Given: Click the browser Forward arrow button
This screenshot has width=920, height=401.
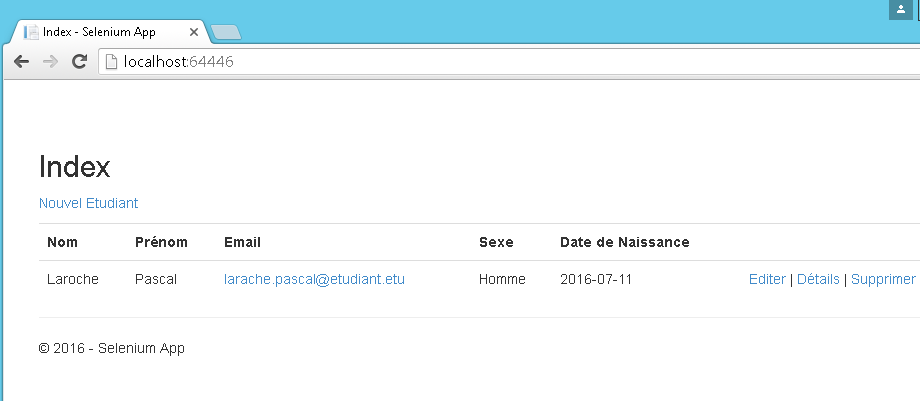Looking at the screenshot, I should (50, 61).
